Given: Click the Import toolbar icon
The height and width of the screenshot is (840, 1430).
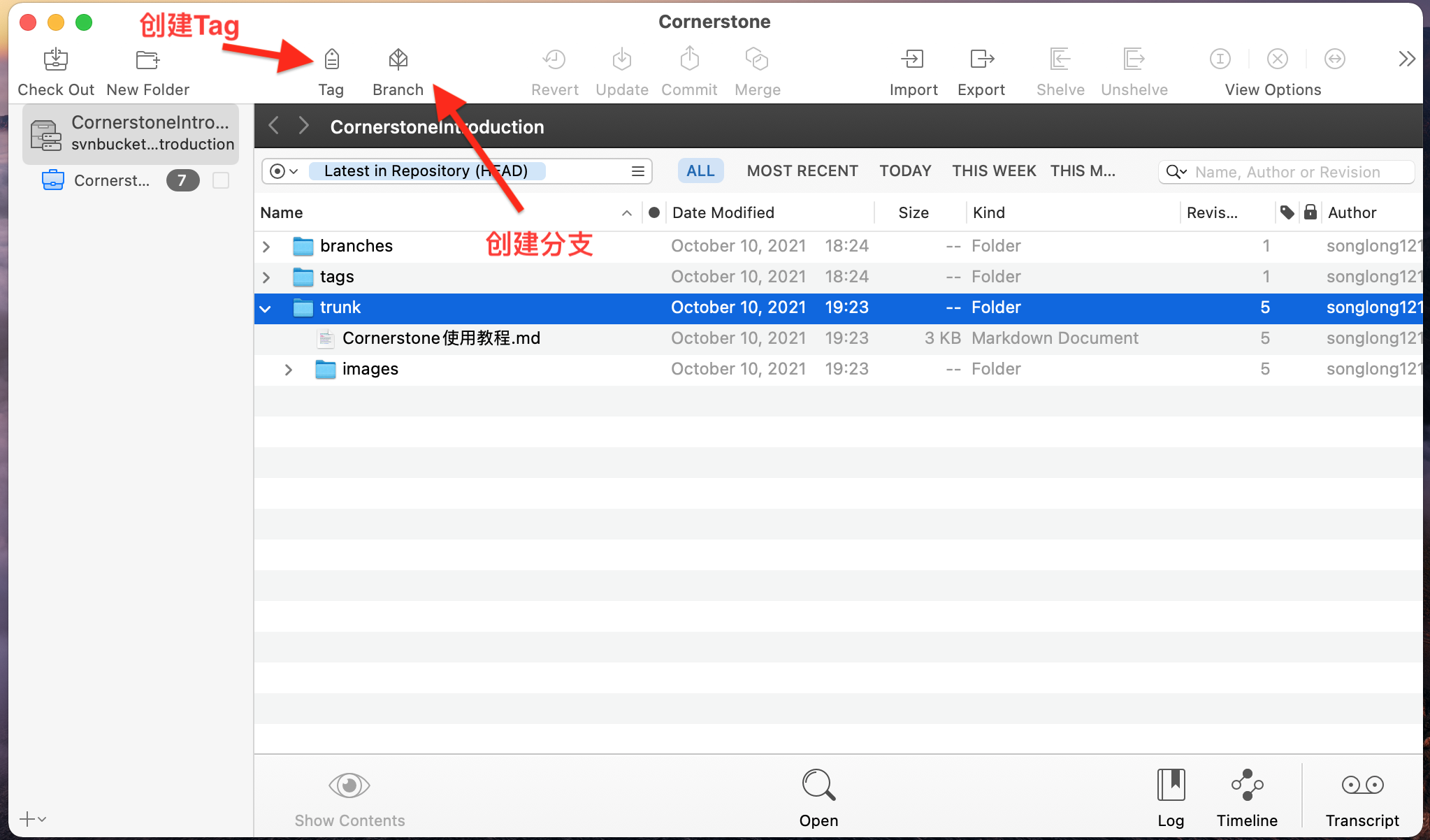Looking at the screenshot, I should click(913, 59).
